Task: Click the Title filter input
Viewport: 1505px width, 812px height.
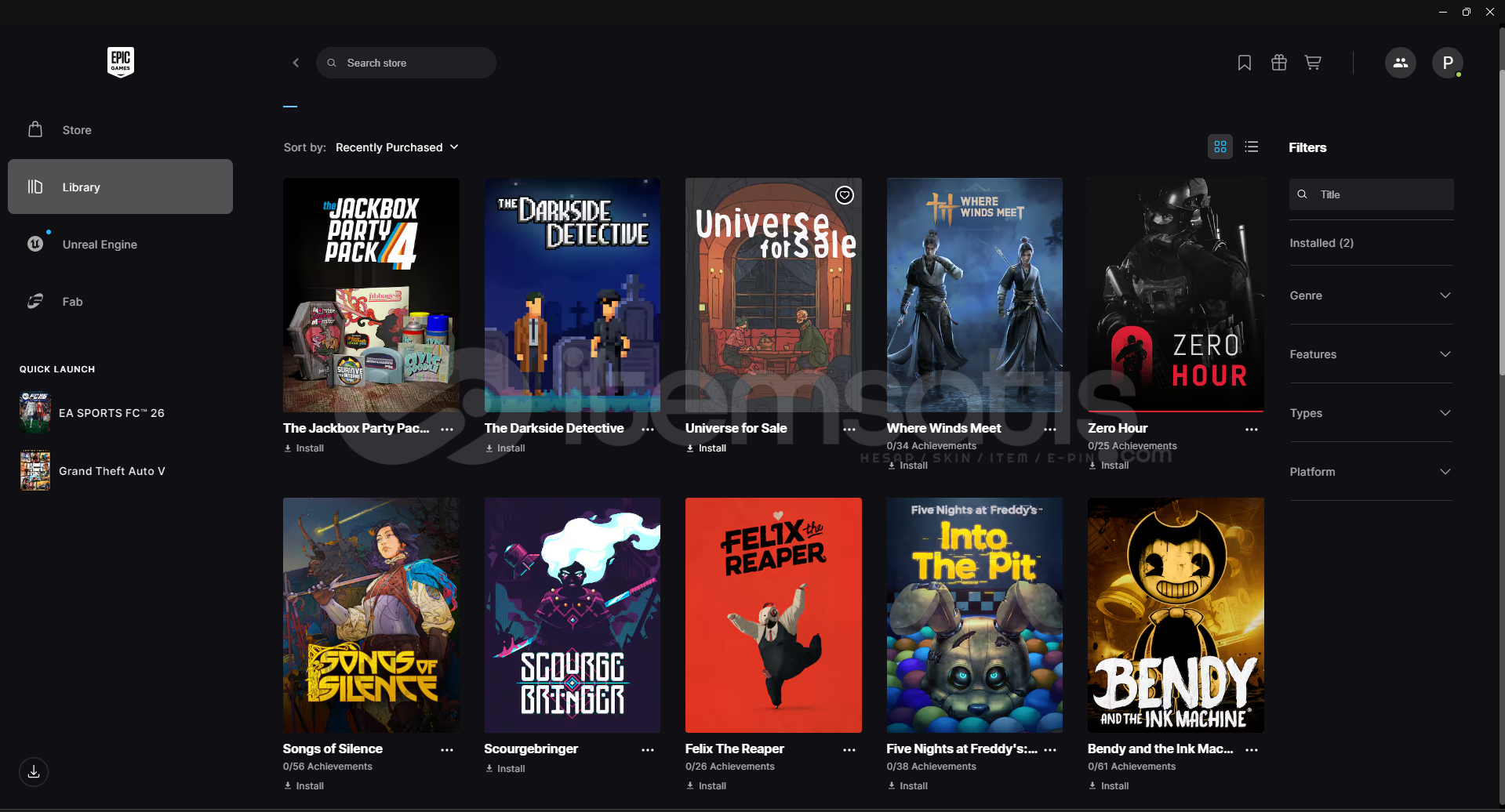Action: [x=1372, y=194]
